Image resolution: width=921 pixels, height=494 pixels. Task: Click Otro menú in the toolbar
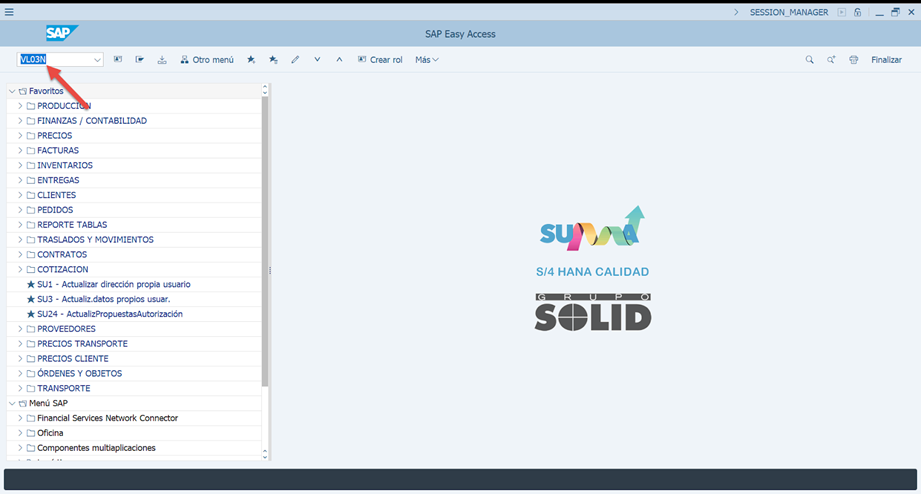[207, 60]
